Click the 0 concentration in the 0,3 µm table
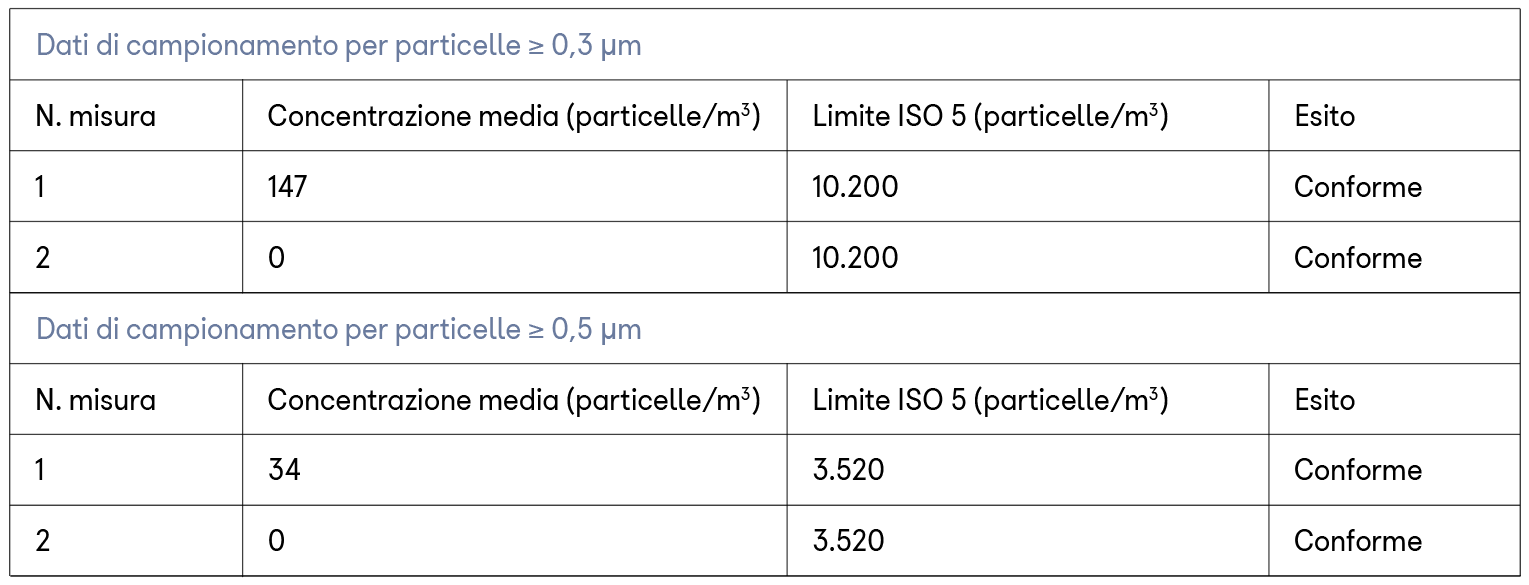This screenshot has width=1529, height=585. [x=276, y=258]
